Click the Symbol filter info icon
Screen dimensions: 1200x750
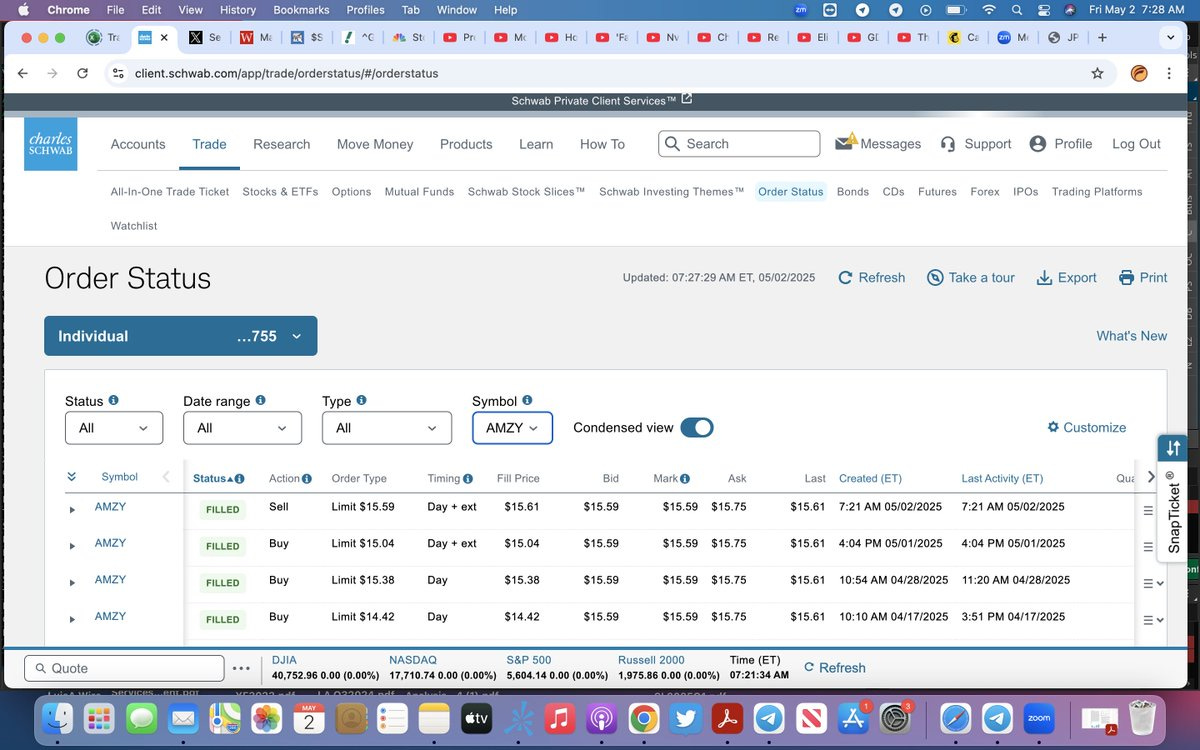pos(527,400)
